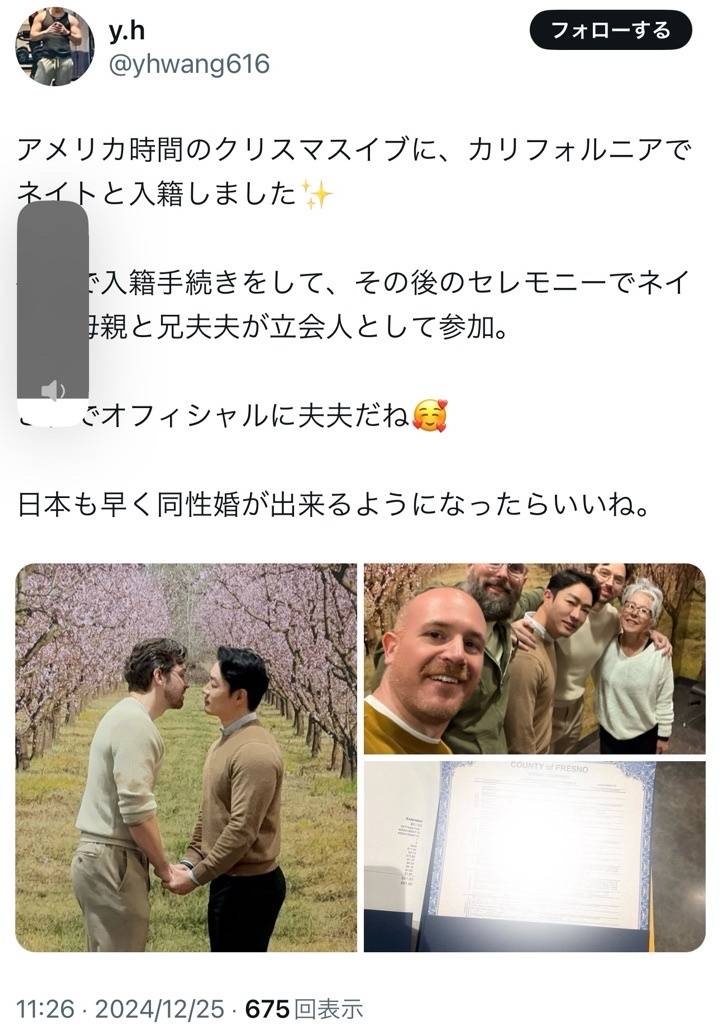The width and height of the screenshot is (721, 1024).
Task: Click the COUNTY of FRESNO heading in the document photo
Action: 549,767
